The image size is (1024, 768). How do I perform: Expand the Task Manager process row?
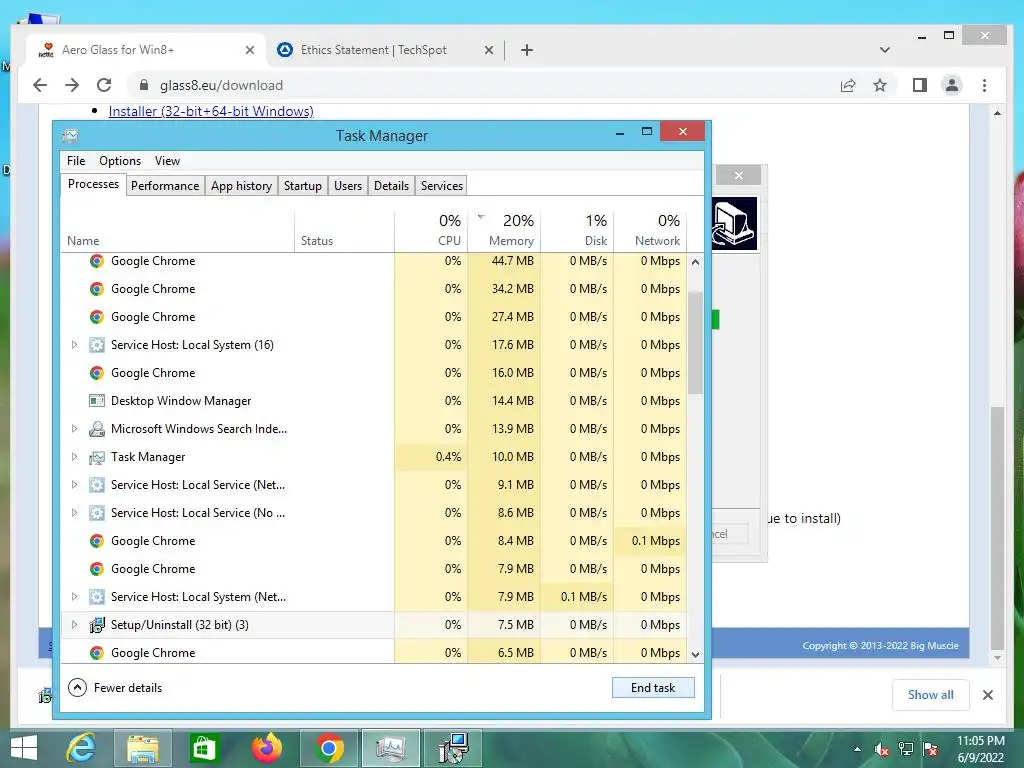(x=74, y=456)
